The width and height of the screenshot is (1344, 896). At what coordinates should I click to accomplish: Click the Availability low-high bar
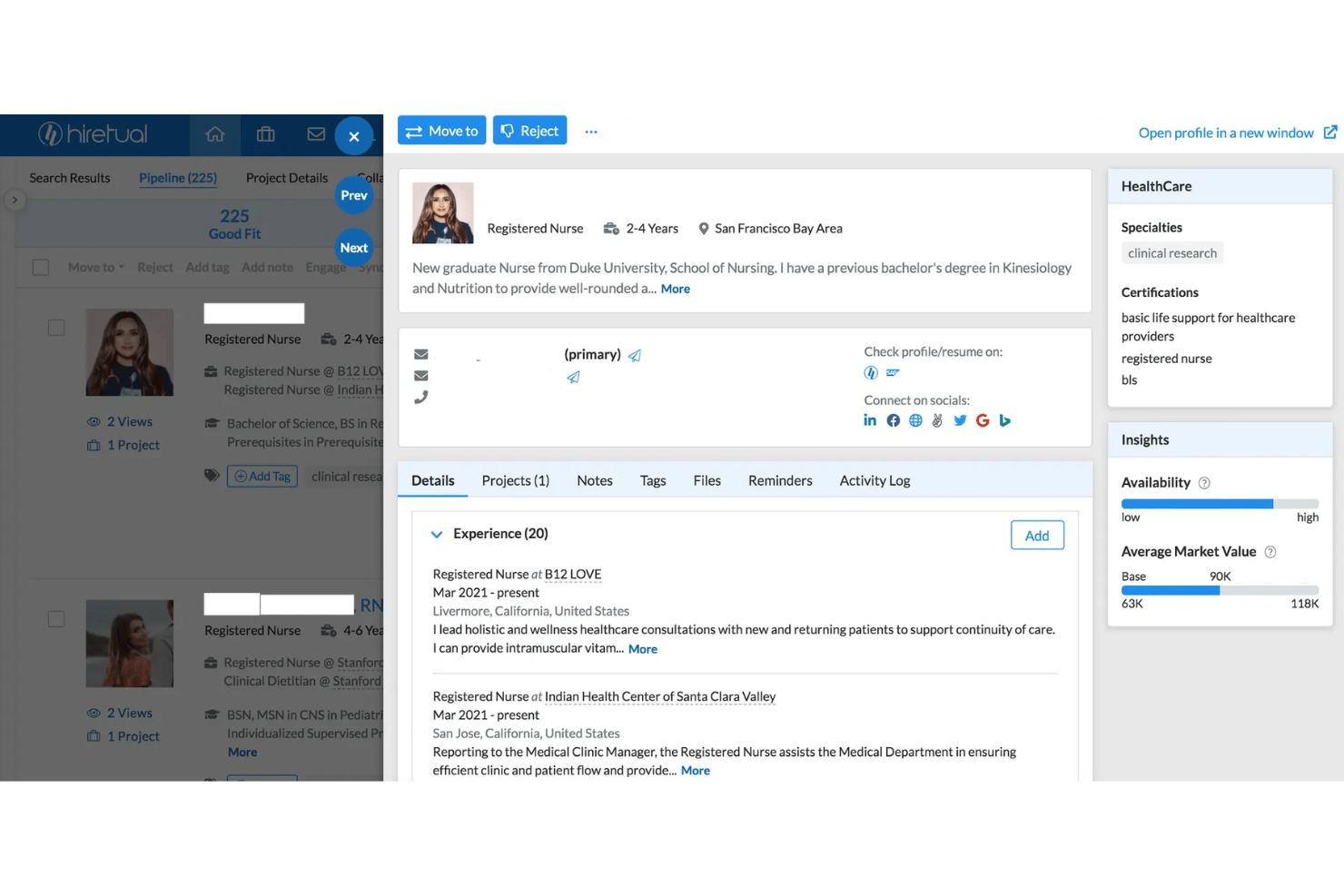pos(1220,504)
